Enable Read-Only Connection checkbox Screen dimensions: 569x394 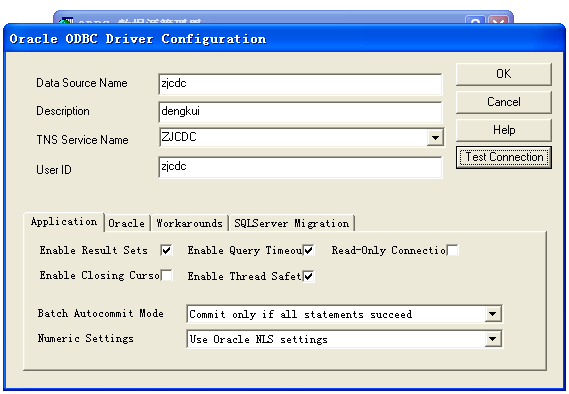coord(452,250)
